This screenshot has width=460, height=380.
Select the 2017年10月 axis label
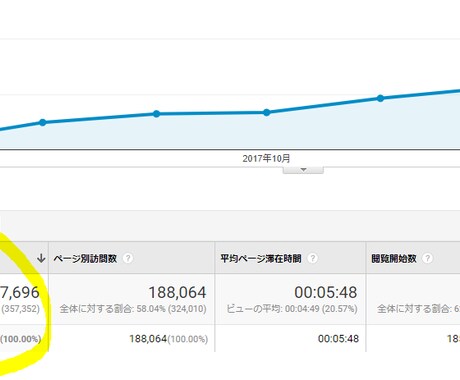tap(266, 158)
